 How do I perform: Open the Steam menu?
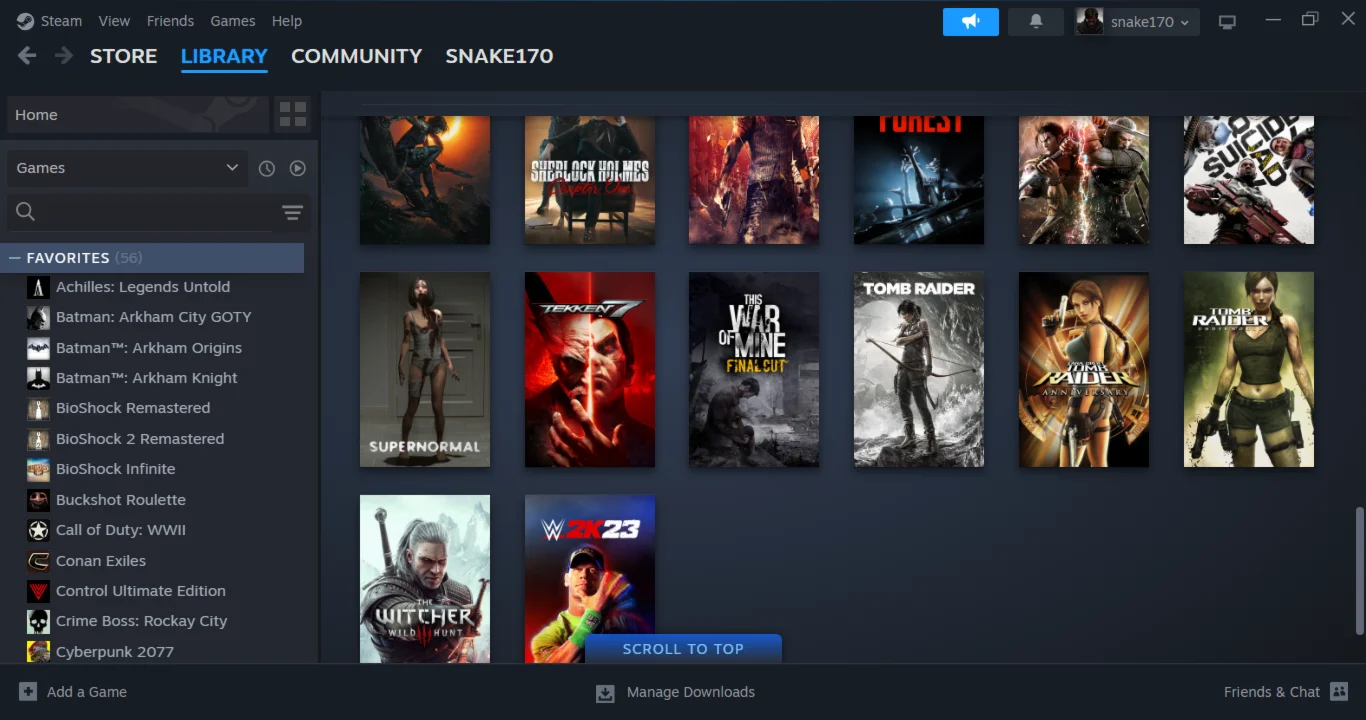[x=61, y=21]
